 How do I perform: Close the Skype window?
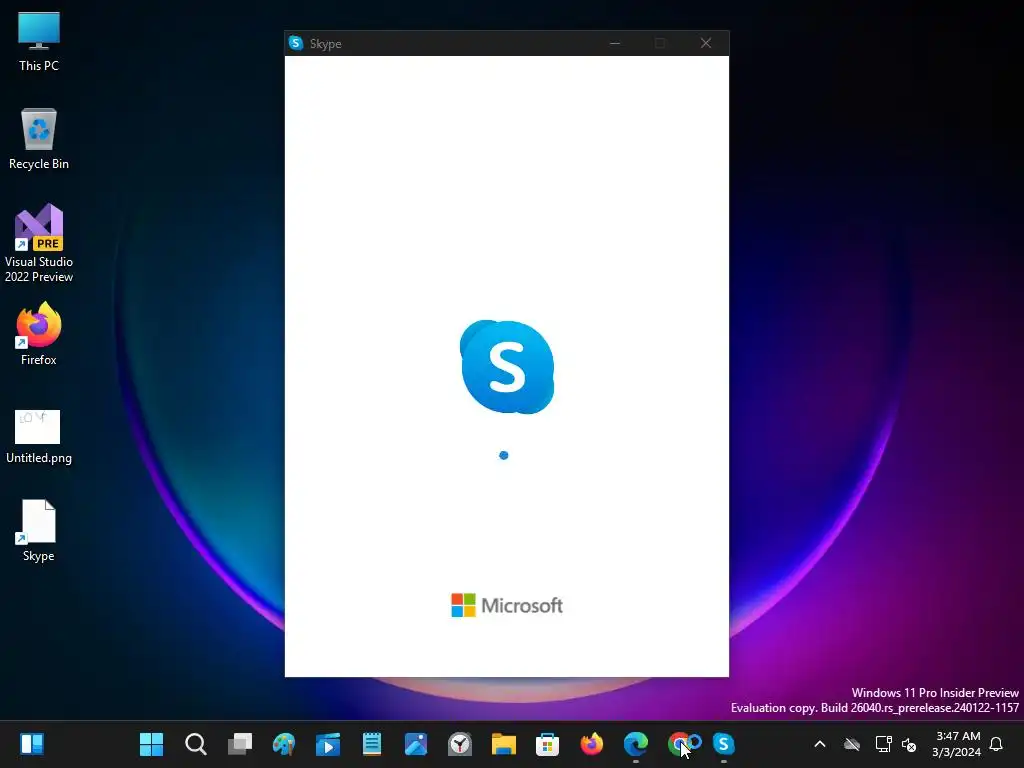706,43
